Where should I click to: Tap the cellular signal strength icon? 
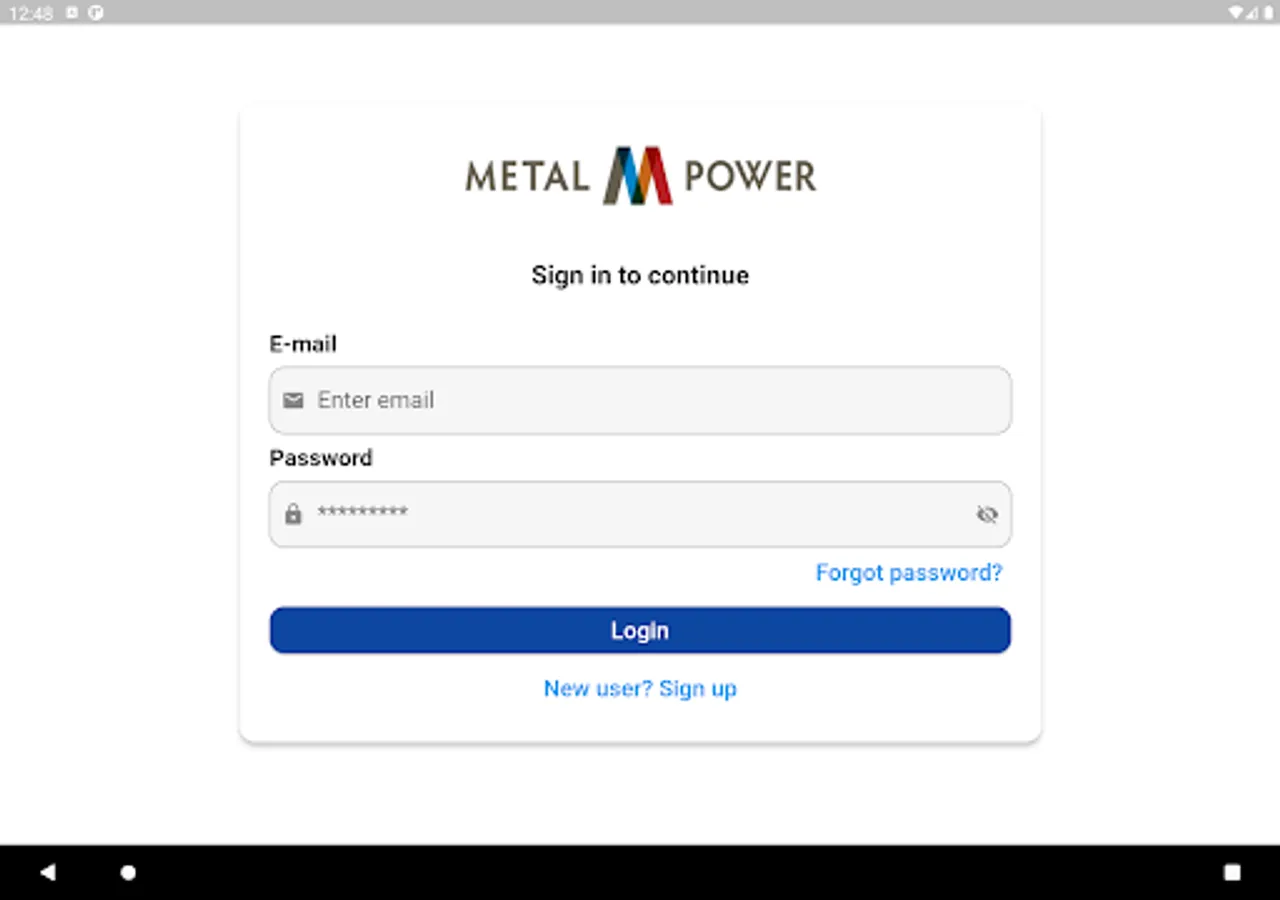click(x=1253, y=13)
